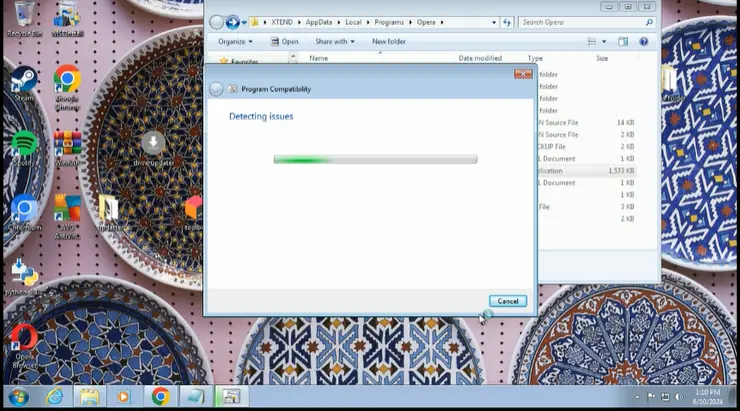
Task: Expand the change view options arrow
Action: (x=604, y=42)
